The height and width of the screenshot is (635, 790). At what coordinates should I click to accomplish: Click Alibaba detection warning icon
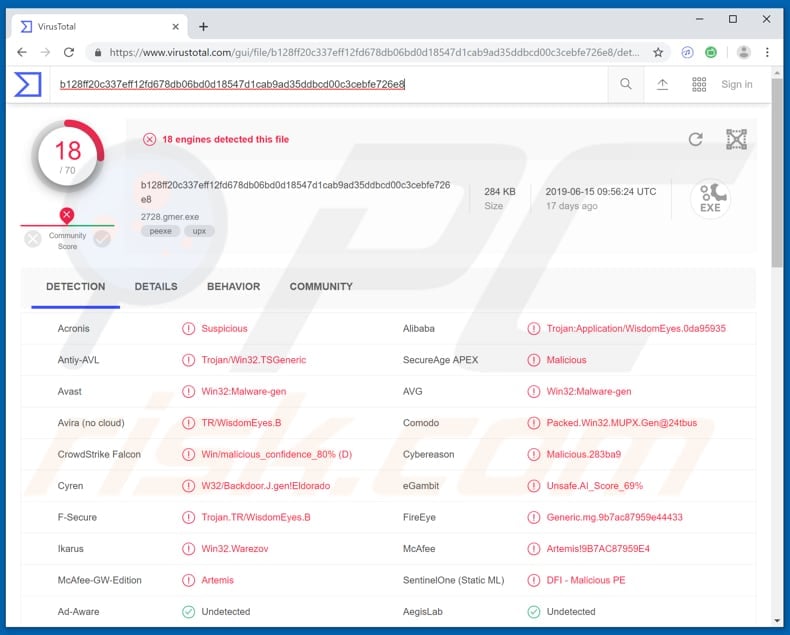[534, 329]
